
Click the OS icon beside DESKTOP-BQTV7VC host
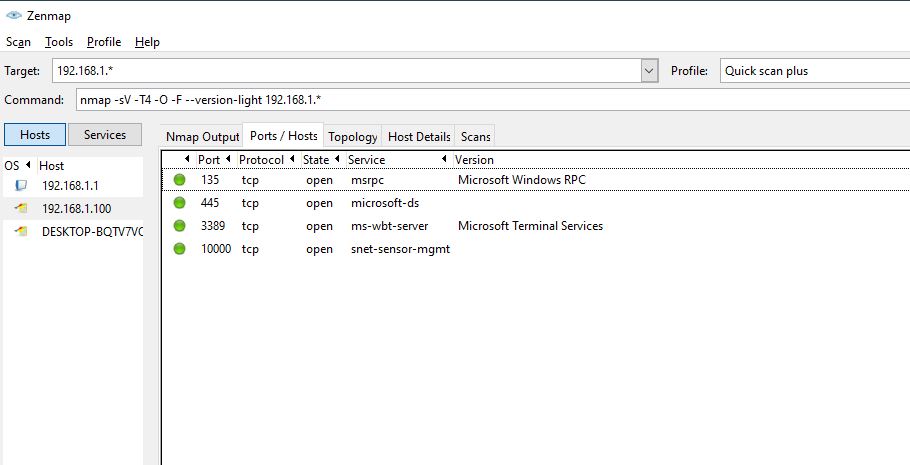pyautogui.click(x=21, y=231)
